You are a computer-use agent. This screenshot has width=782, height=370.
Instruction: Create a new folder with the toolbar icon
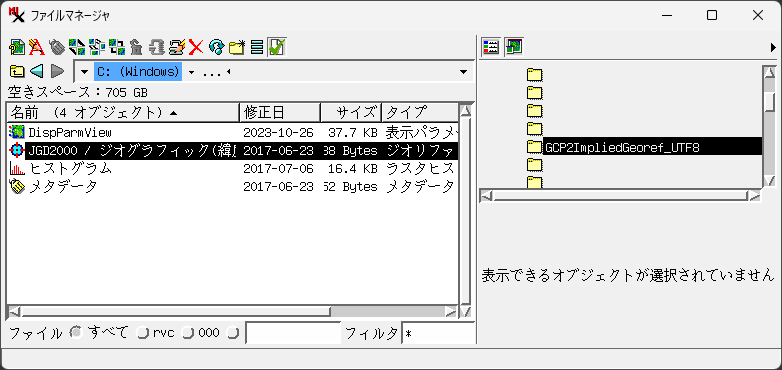pyautogui.click(x=237, y=47)
